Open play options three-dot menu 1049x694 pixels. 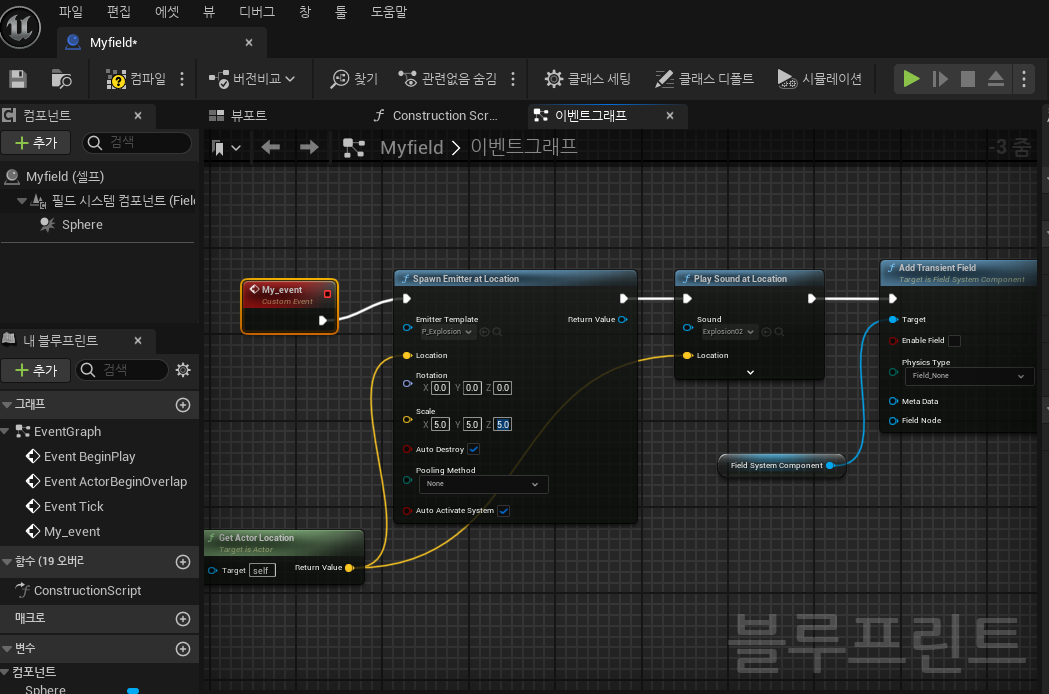pyautogui.click(x=1024, y=79)
